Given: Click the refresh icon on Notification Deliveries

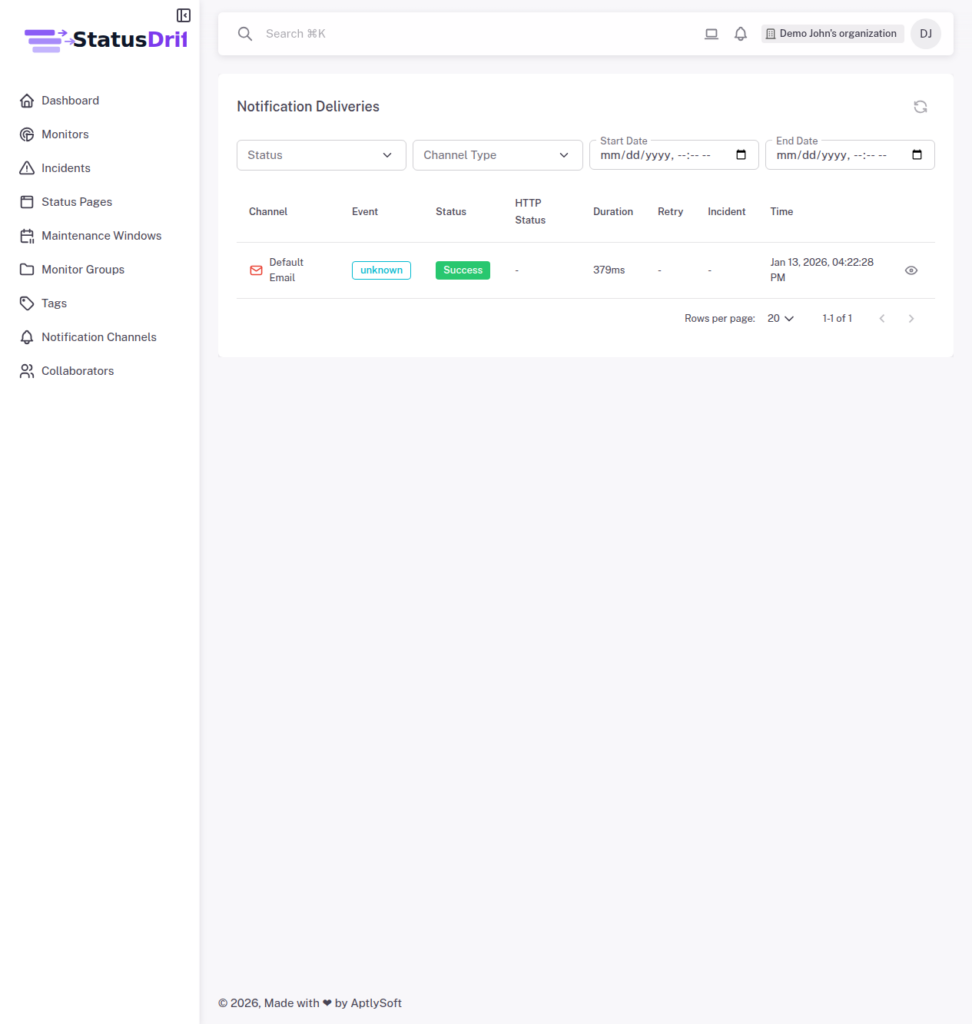Looking at the screenshot, I should coord(920,106).
